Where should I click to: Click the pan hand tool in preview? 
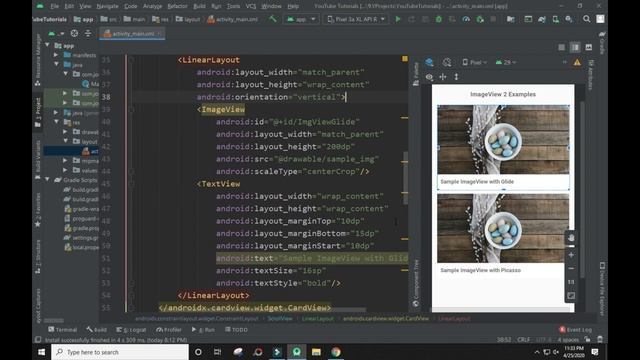(x=571, y=238)
